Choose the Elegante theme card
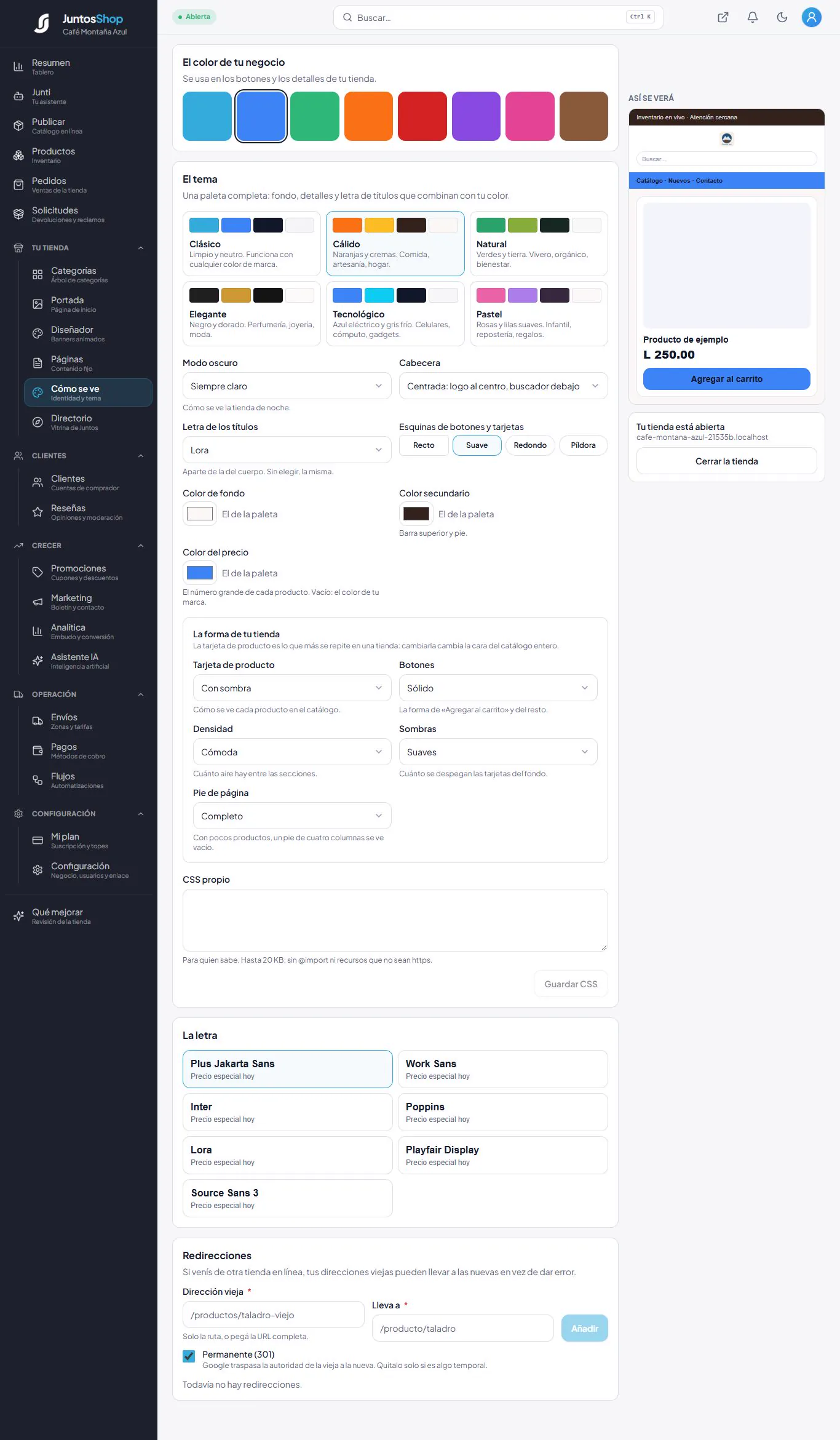This screenshot has height=1440, width=840. tap(252, 314)
